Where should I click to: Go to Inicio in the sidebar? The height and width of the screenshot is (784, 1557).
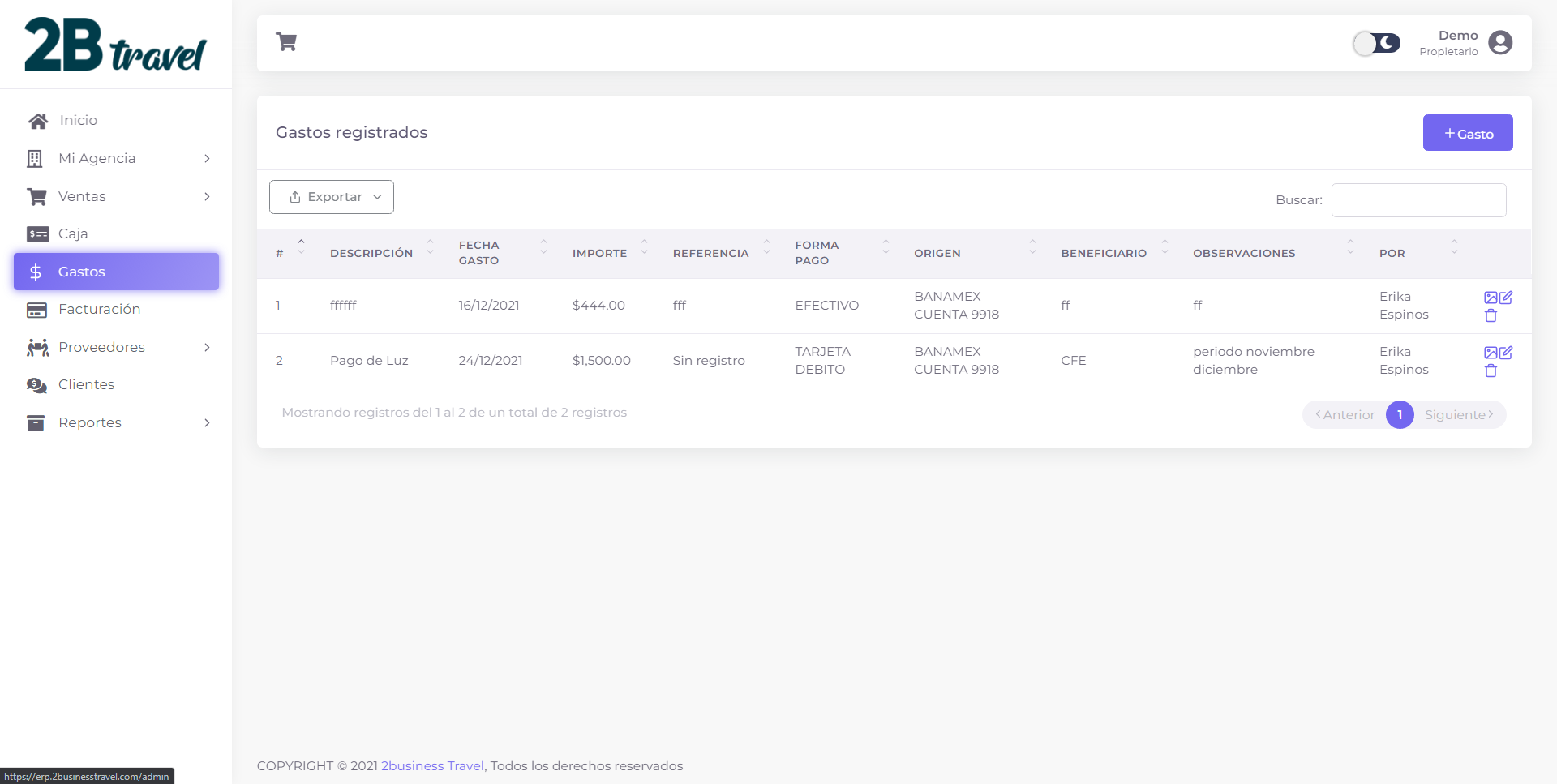(x=78, y=120)
